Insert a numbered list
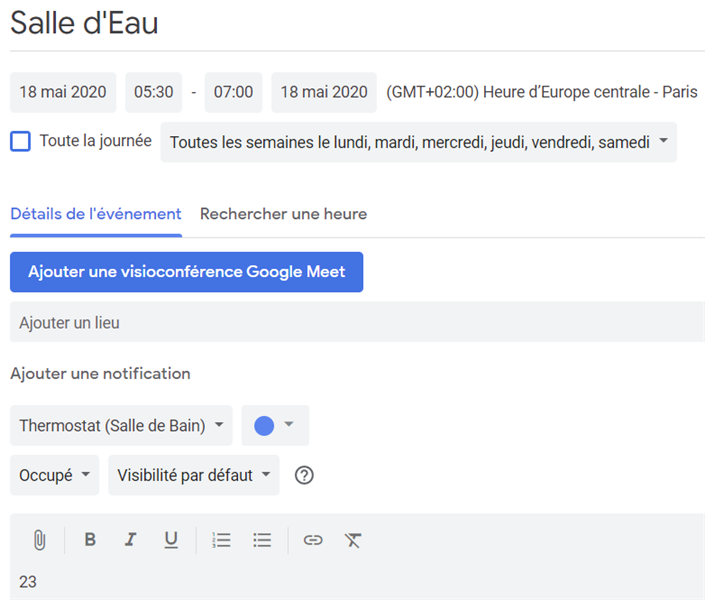This screenshot has width=705, height=600. tap(221, 540)
